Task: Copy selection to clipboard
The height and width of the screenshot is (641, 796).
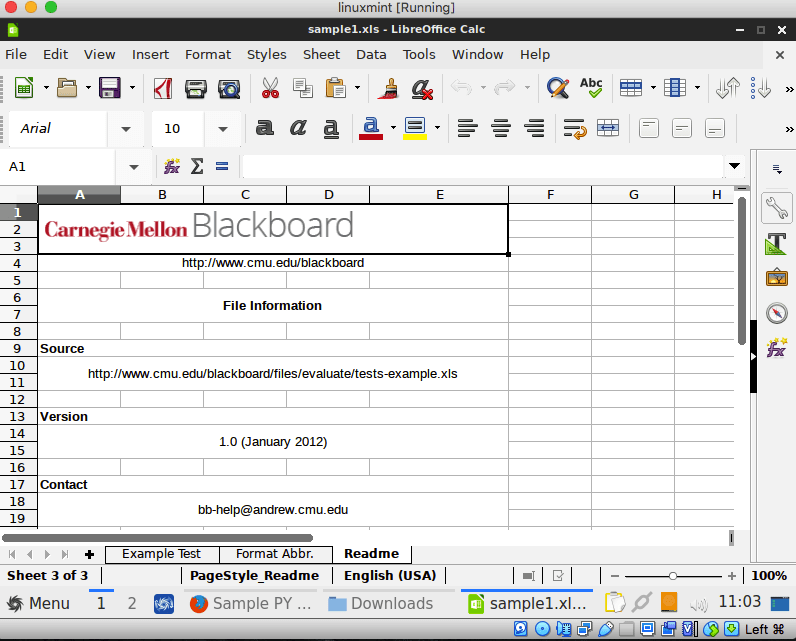Action: pos(303,88)
